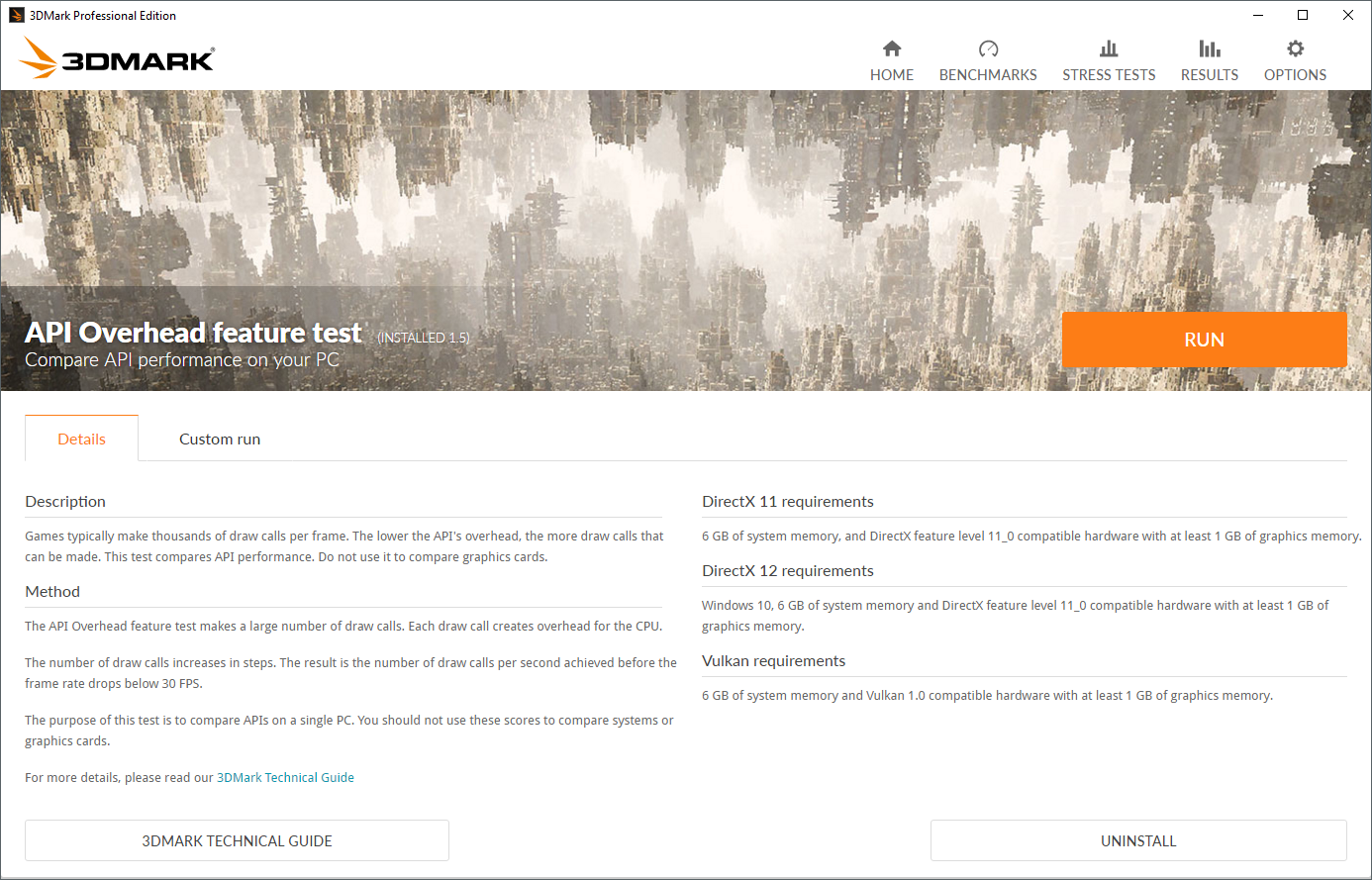The height and width of the screenshot is (880, 1372).
Task: Maximize the 3DMark window
Action: pos(1303,15)
